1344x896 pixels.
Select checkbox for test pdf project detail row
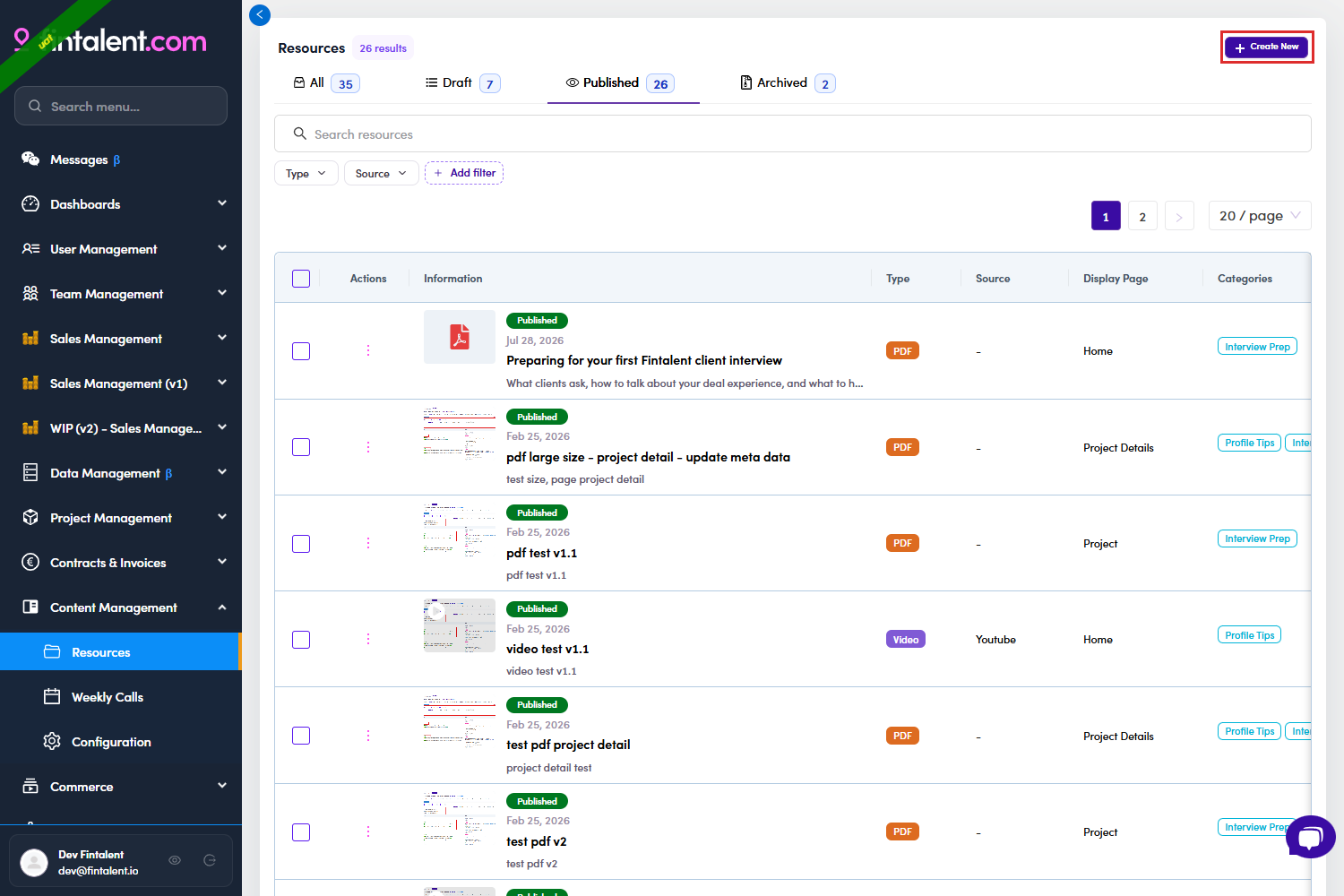(x=301, y=736)
